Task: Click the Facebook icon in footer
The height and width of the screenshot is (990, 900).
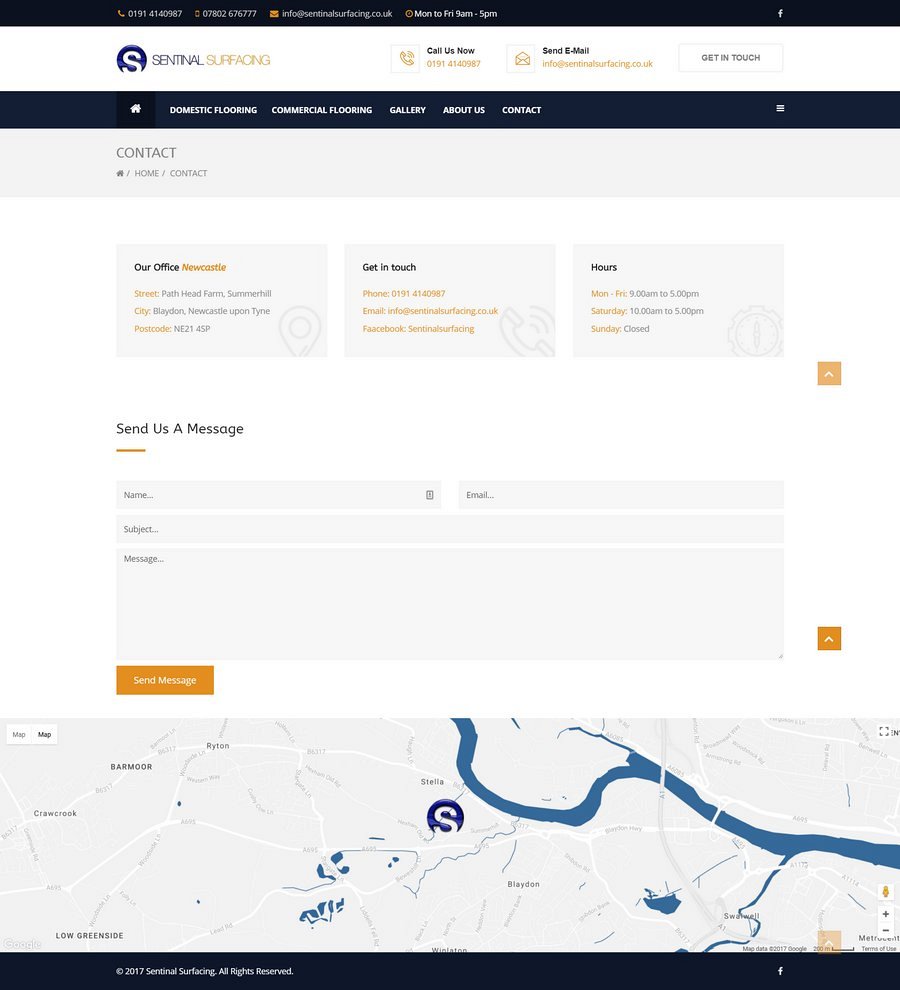Action: [x=780, y=971]
